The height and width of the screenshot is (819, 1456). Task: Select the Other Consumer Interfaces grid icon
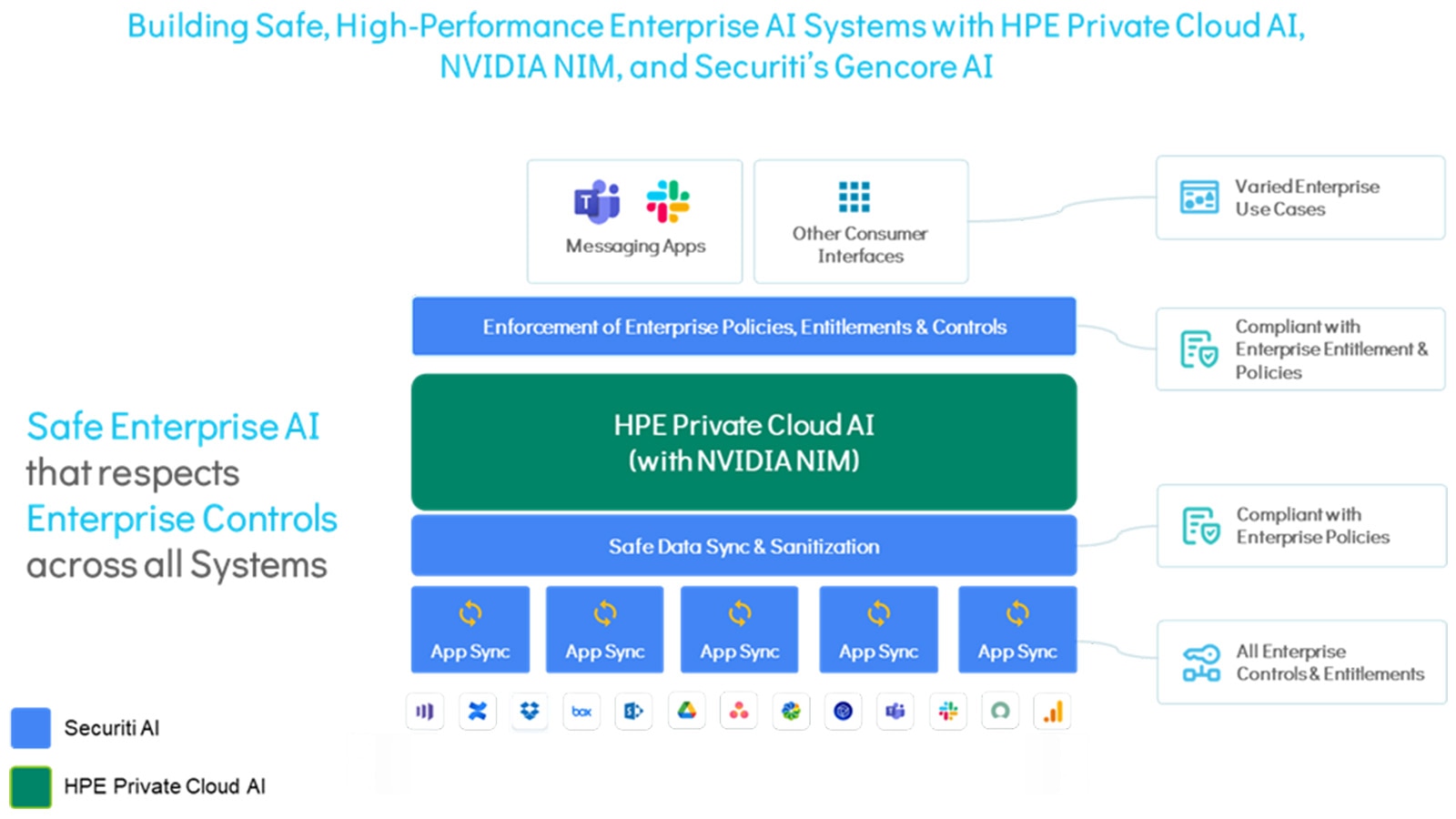854,197
